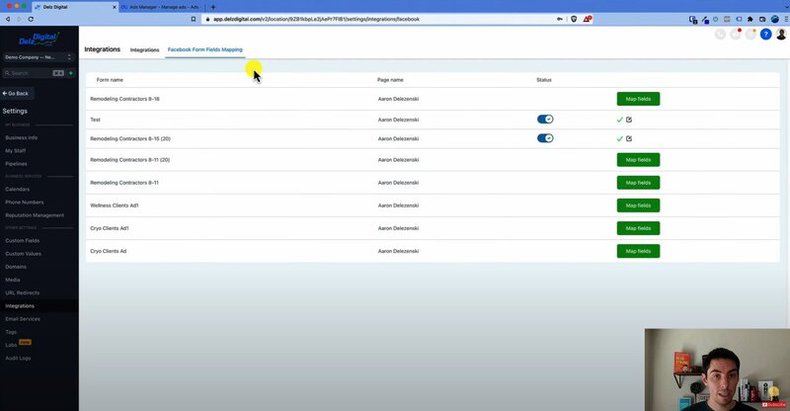Open Email Services settings
790x411 pixels.
23,319
